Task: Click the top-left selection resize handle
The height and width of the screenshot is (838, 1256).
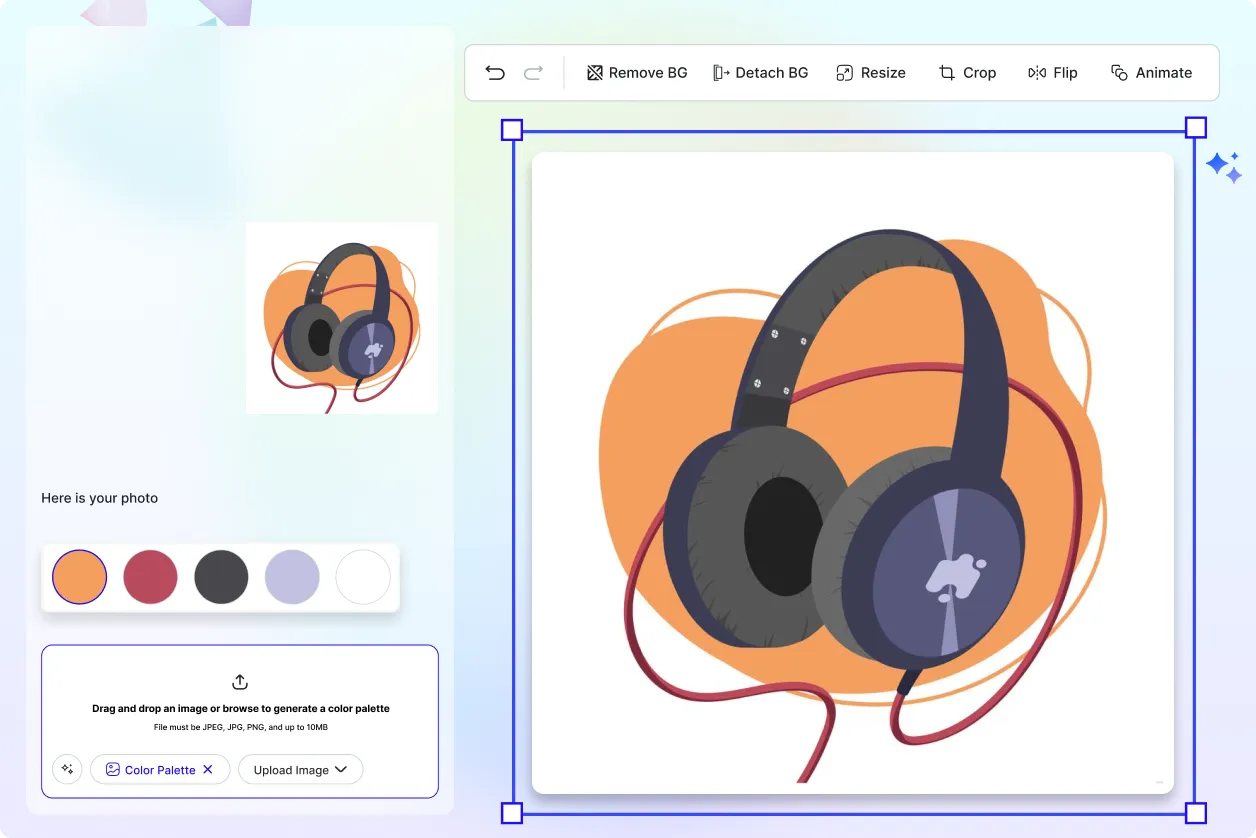Action: pyautogui.click(x=511, y=129)
